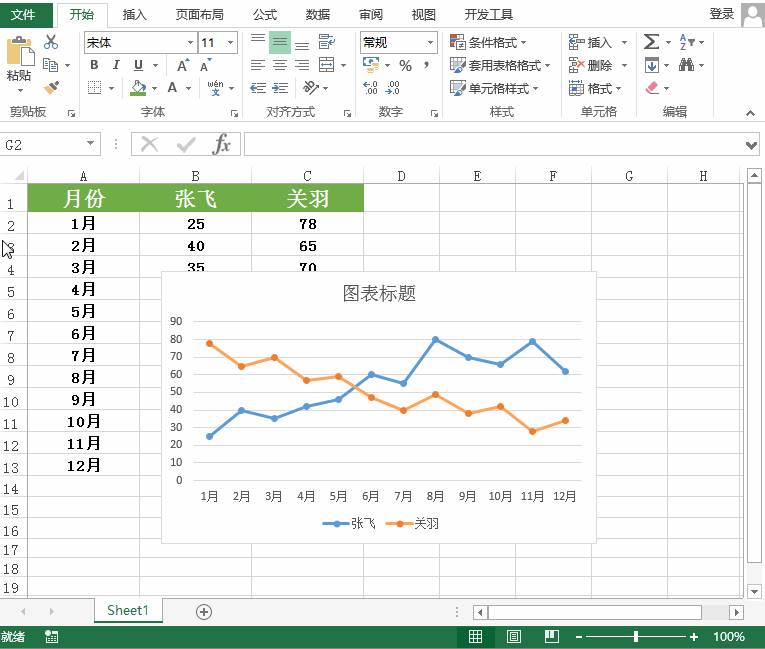Click the Merge and Center icon
The image size is (765, 649).
click(326, 64)
